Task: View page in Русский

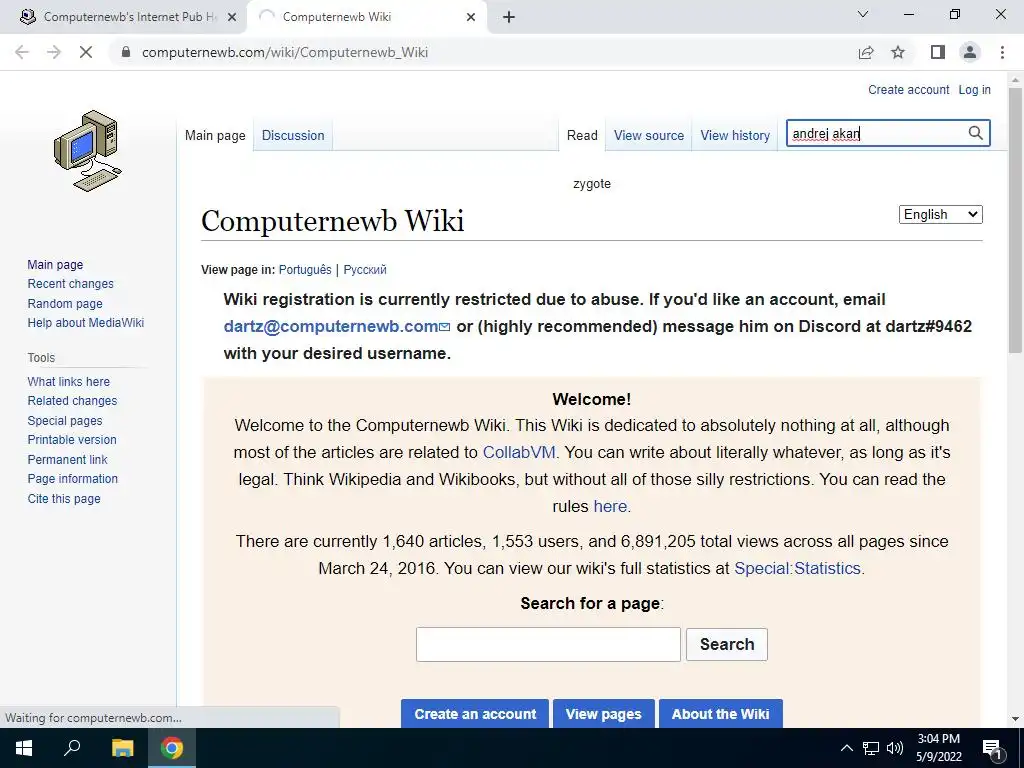Action: click(x=365, y=270)
